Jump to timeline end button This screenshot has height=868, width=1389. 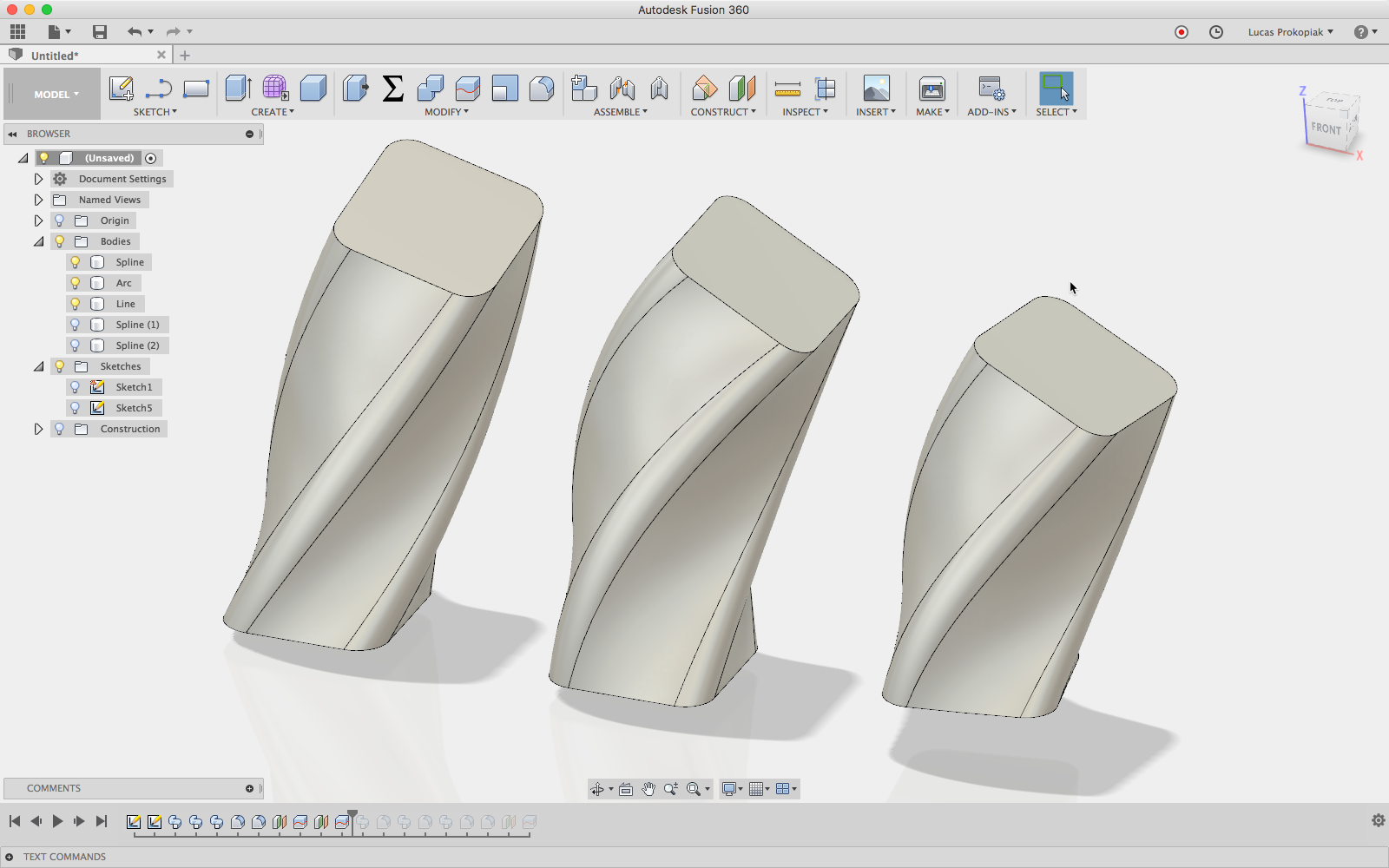click(102, 821)
